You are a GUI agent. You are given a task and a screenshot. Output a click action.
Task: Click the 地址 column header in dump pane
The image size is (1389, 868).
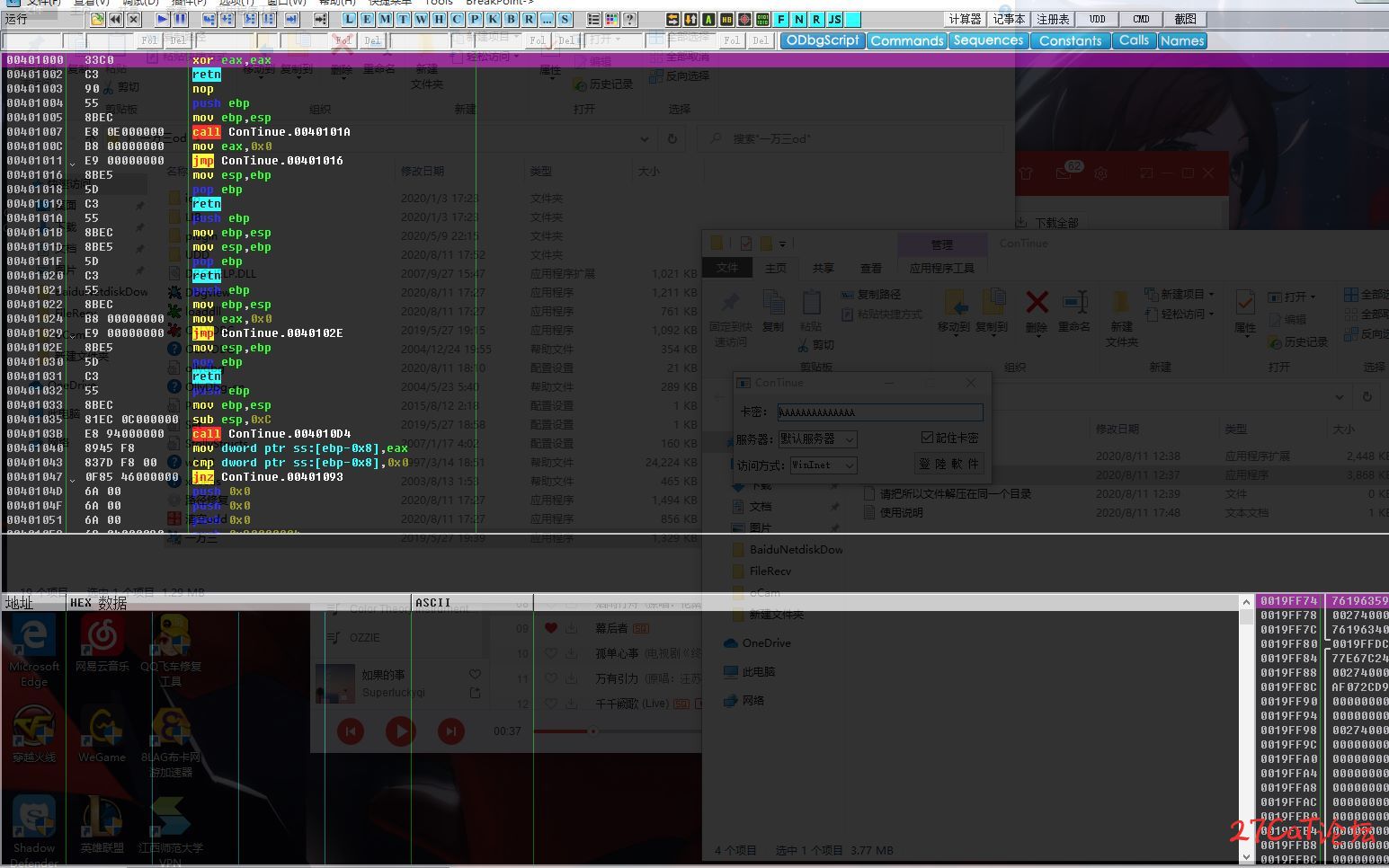coord(34,602)
